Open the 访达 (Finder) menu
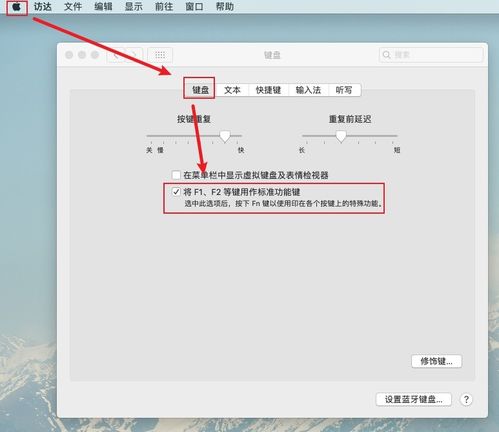This screenshot has width=499, height=432. click(x=42, y=7)
